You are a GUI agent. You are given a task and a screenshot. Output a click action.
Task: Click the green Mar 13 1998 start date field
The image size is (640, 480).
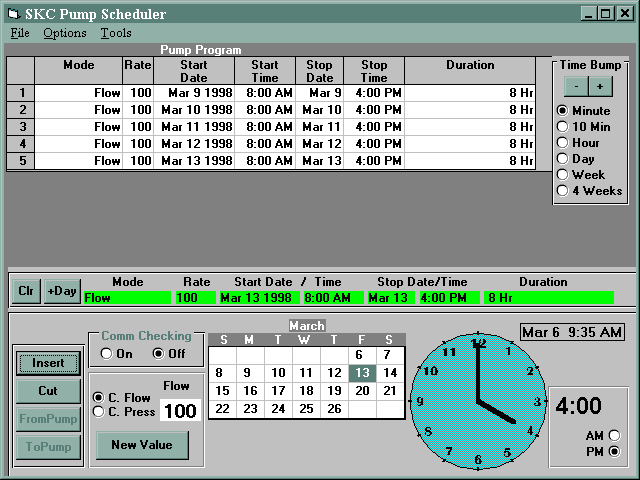point(260,298)
